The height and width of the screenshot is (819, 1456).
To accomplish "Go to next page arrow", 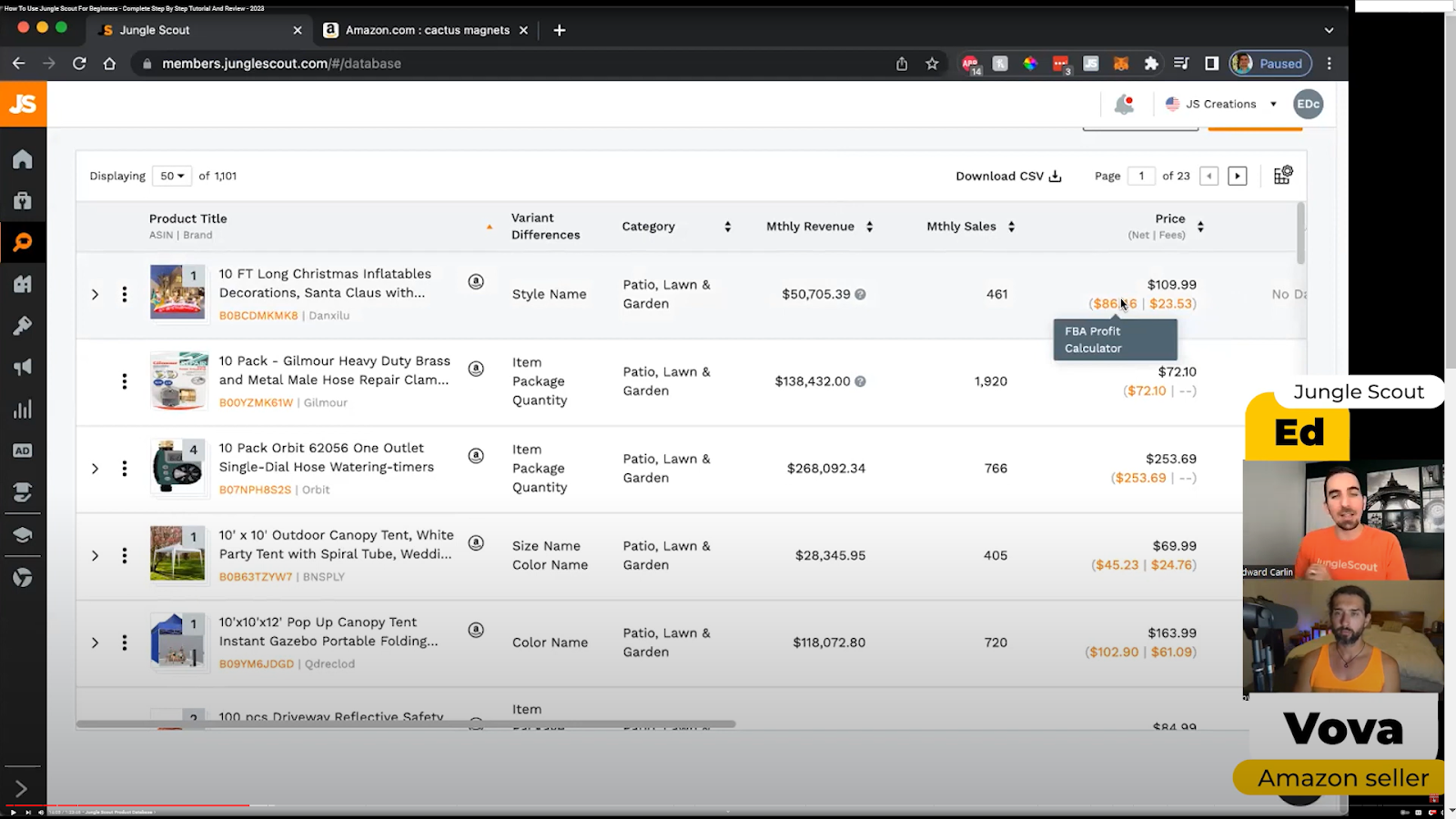I will [1237, 176].
